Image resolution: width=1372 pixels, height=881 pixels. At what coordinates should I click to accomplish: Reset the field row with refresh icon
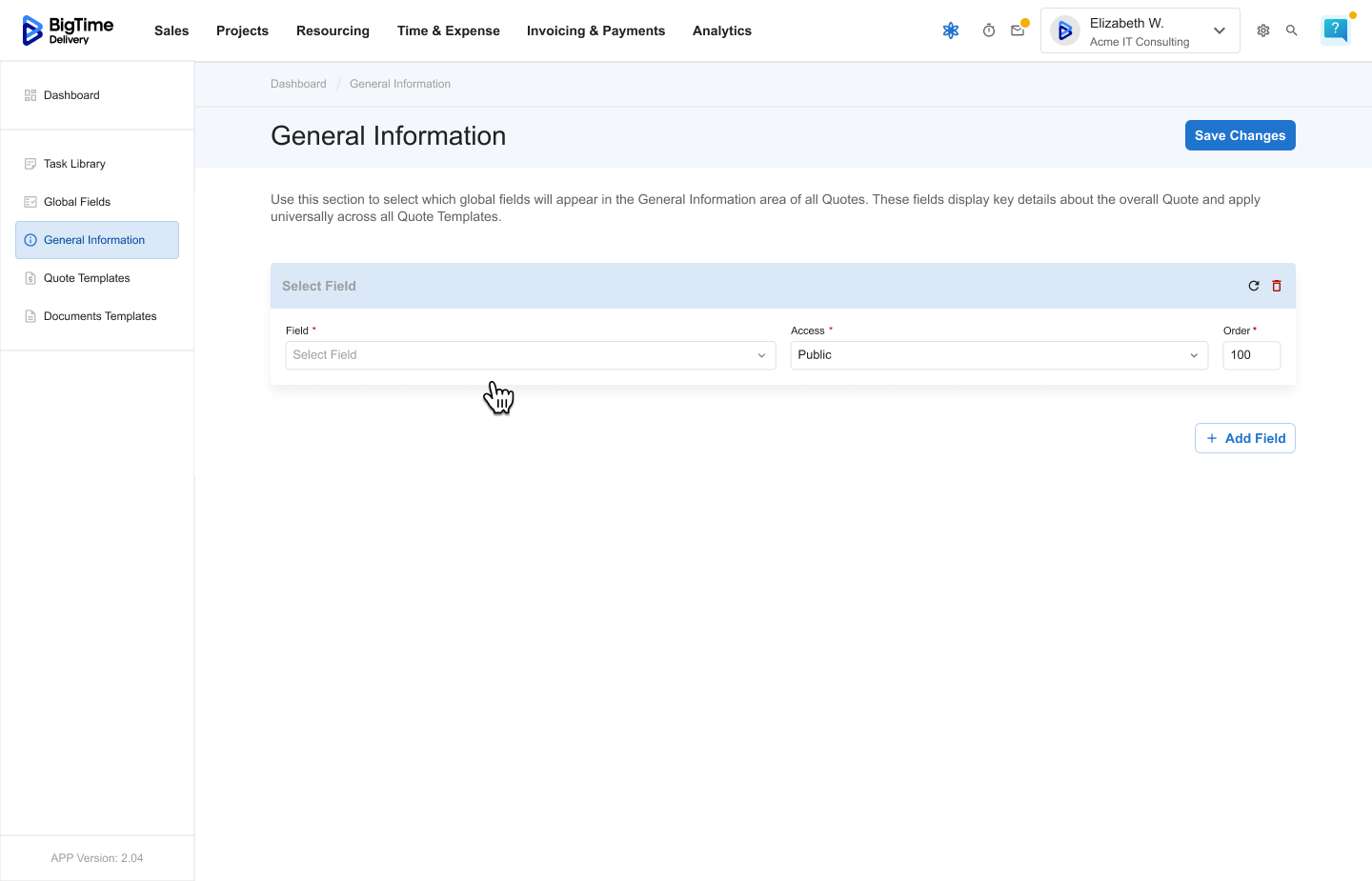tap(1254, 286)
